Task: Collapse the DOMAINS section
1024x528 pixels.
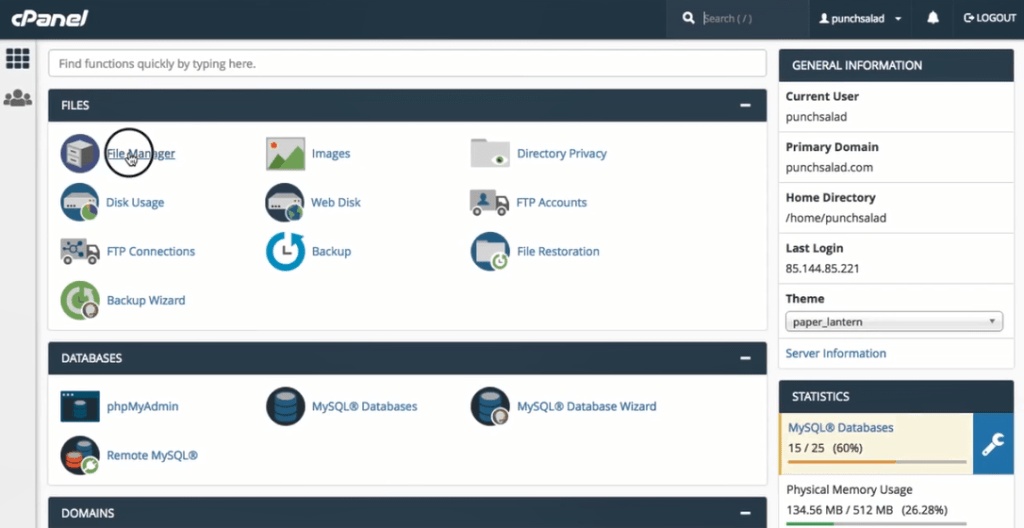Action: pos(745,513)
